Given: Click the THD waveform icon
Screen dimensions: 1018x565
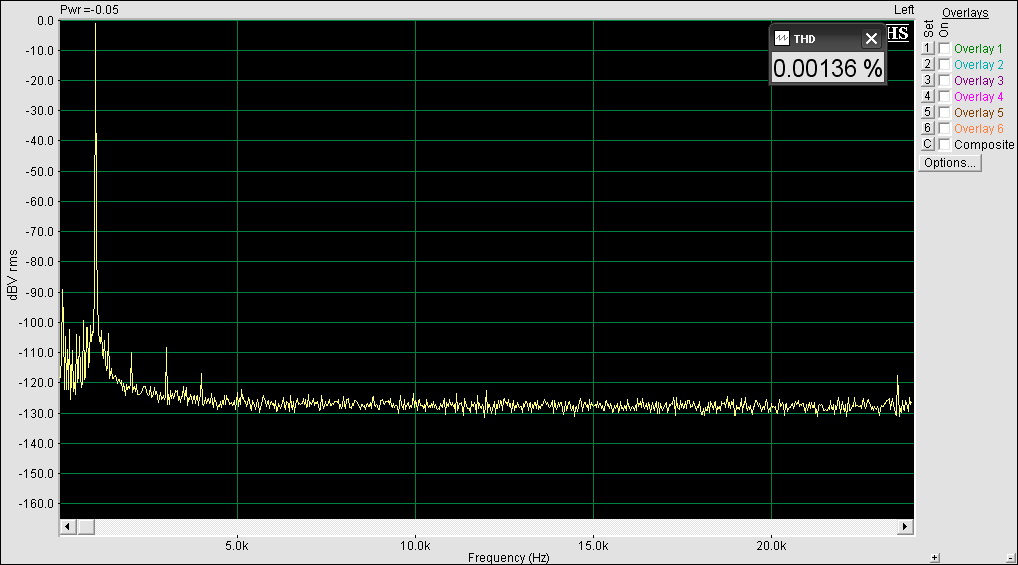Looking at the screenshot, I should (x=782, y=39).
